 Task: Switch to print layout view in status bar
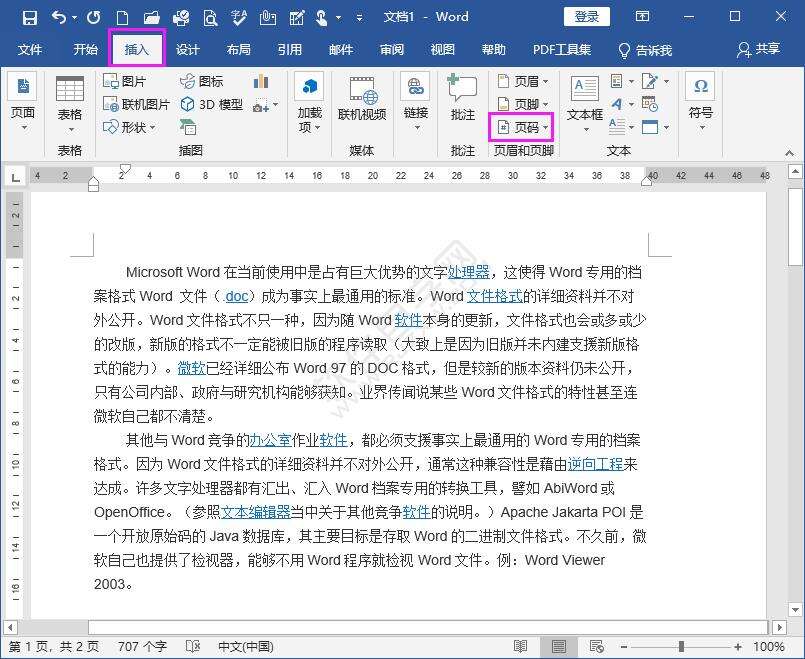pos(559,646)
